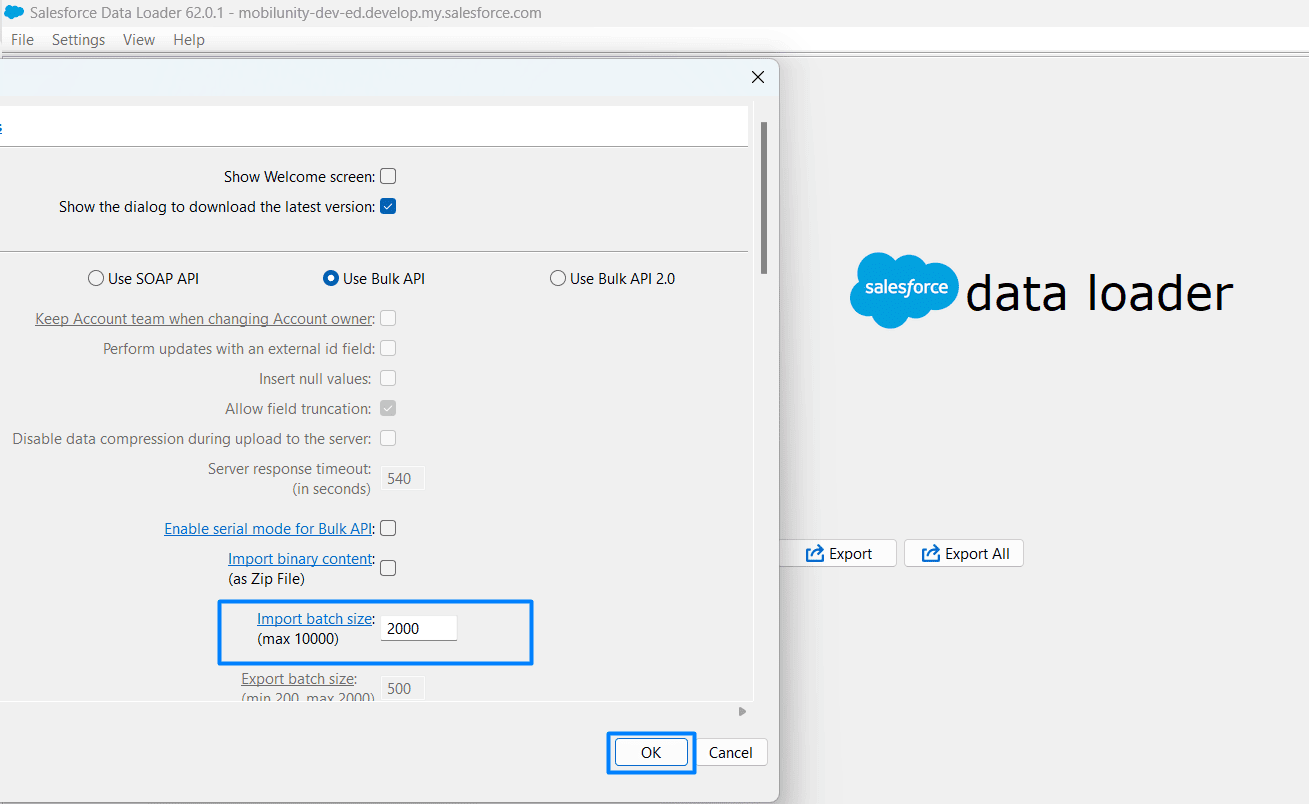Click the Import batch size link
The width and height of the screenshot is (1309, 804).
(314, 619)
